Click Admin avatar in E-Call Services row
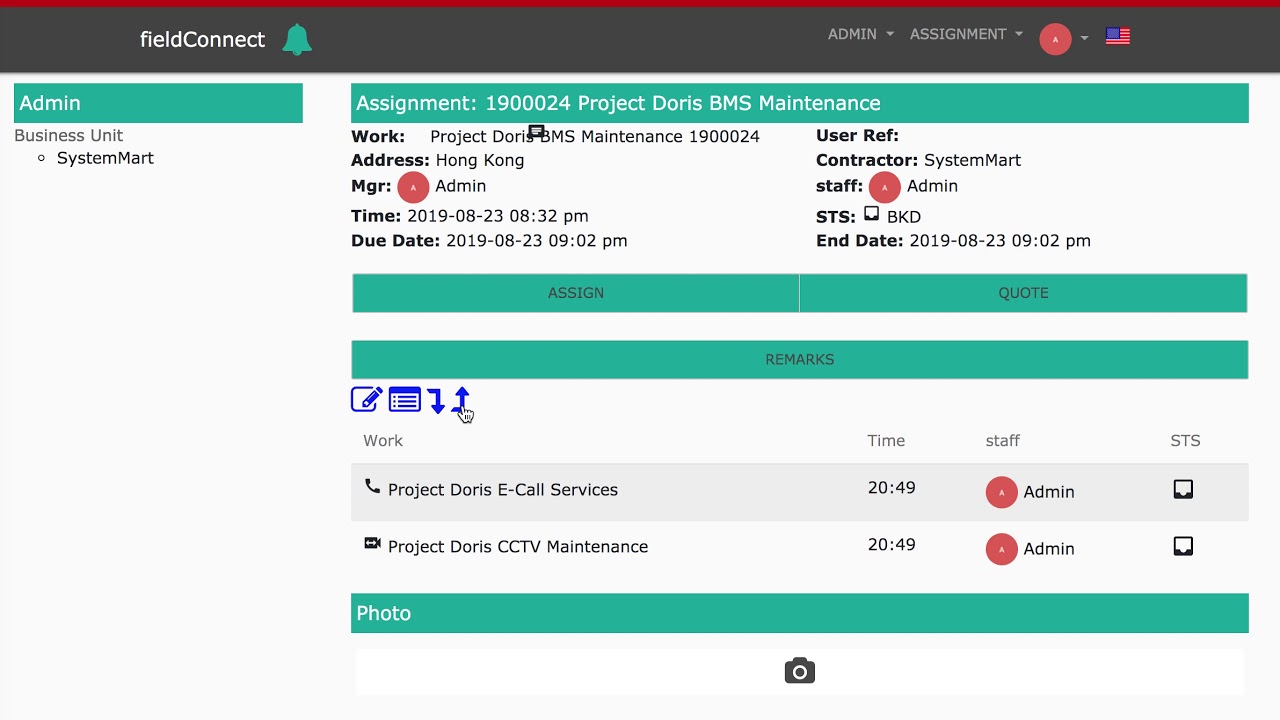Viewport: 1280px width, 720px height. click(1001, 492)
